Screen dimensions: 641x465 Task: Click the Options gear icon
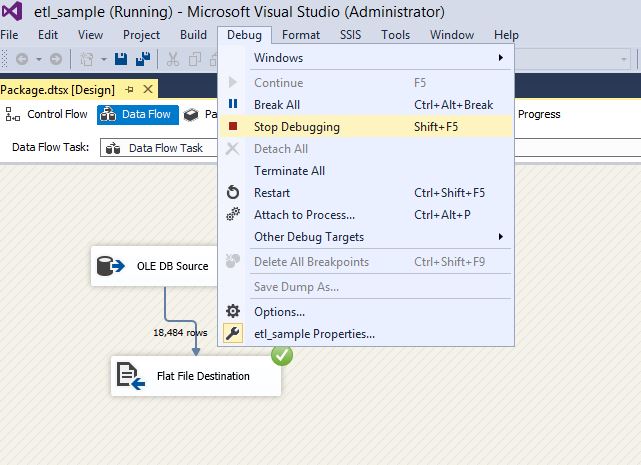point(233,312)
